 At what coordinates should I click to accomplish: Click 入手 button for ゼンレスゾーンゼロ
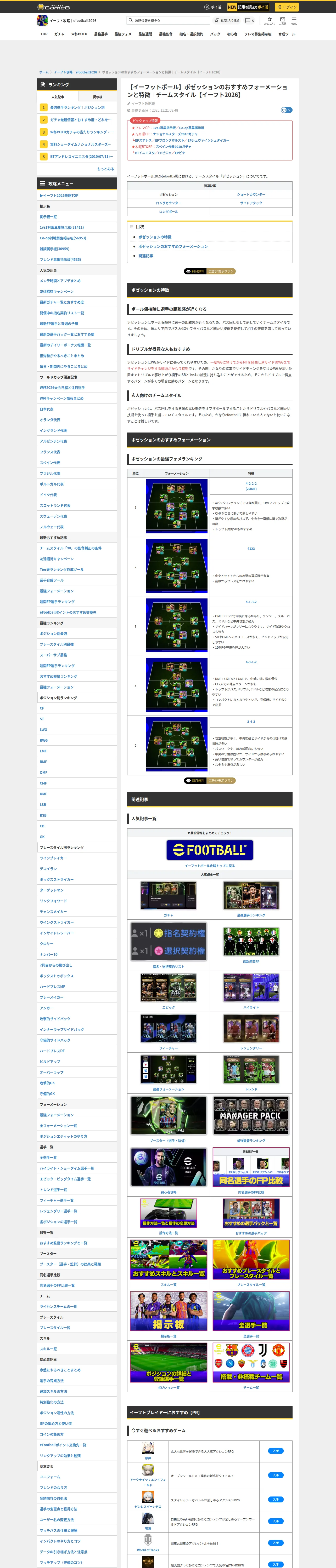point(276,1499)
